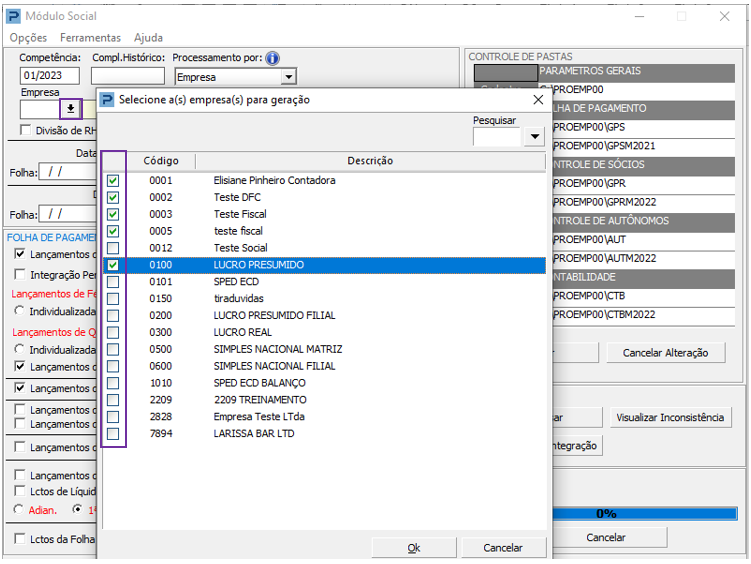Image resolution: width=751 pixels, height=564 pixels.
Task: Check company 1010 SPED ECD BALANÇO
Action: click(113, 383)
